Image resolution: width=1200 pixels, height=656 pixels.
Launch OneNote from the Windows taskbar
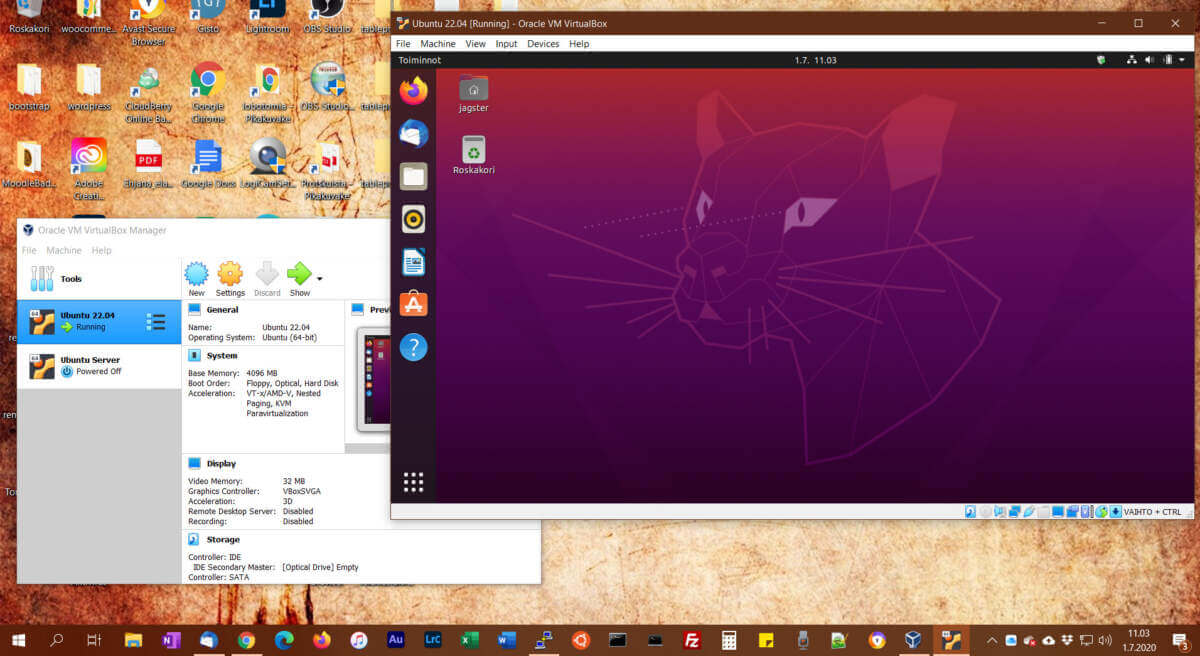click(x=171, y=639)
